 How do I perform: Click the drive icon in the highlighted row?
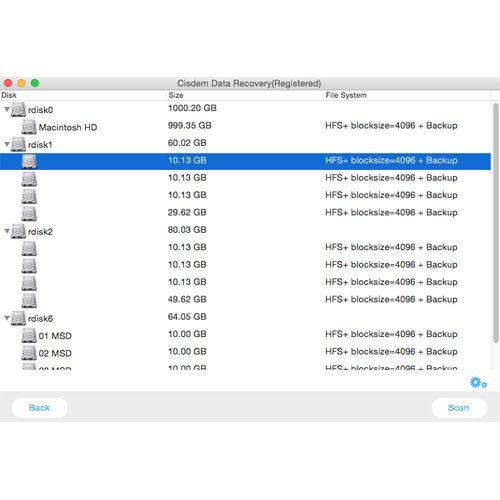tap(29, 162)
